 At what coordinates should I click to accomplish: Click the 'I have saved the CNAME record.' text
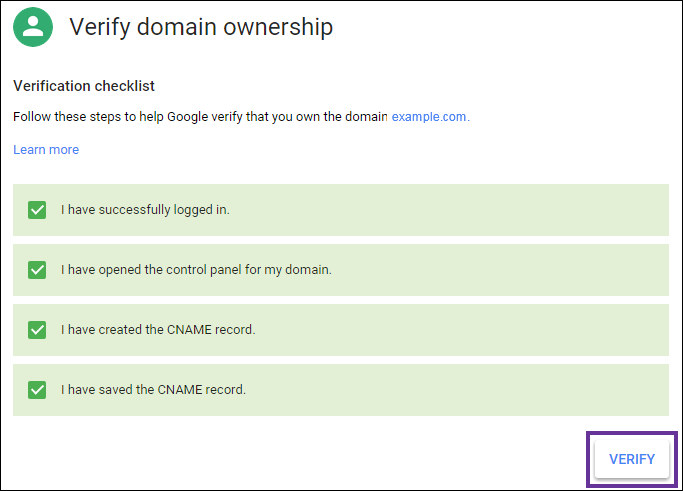pyautogui.click(x=153, y=390)
